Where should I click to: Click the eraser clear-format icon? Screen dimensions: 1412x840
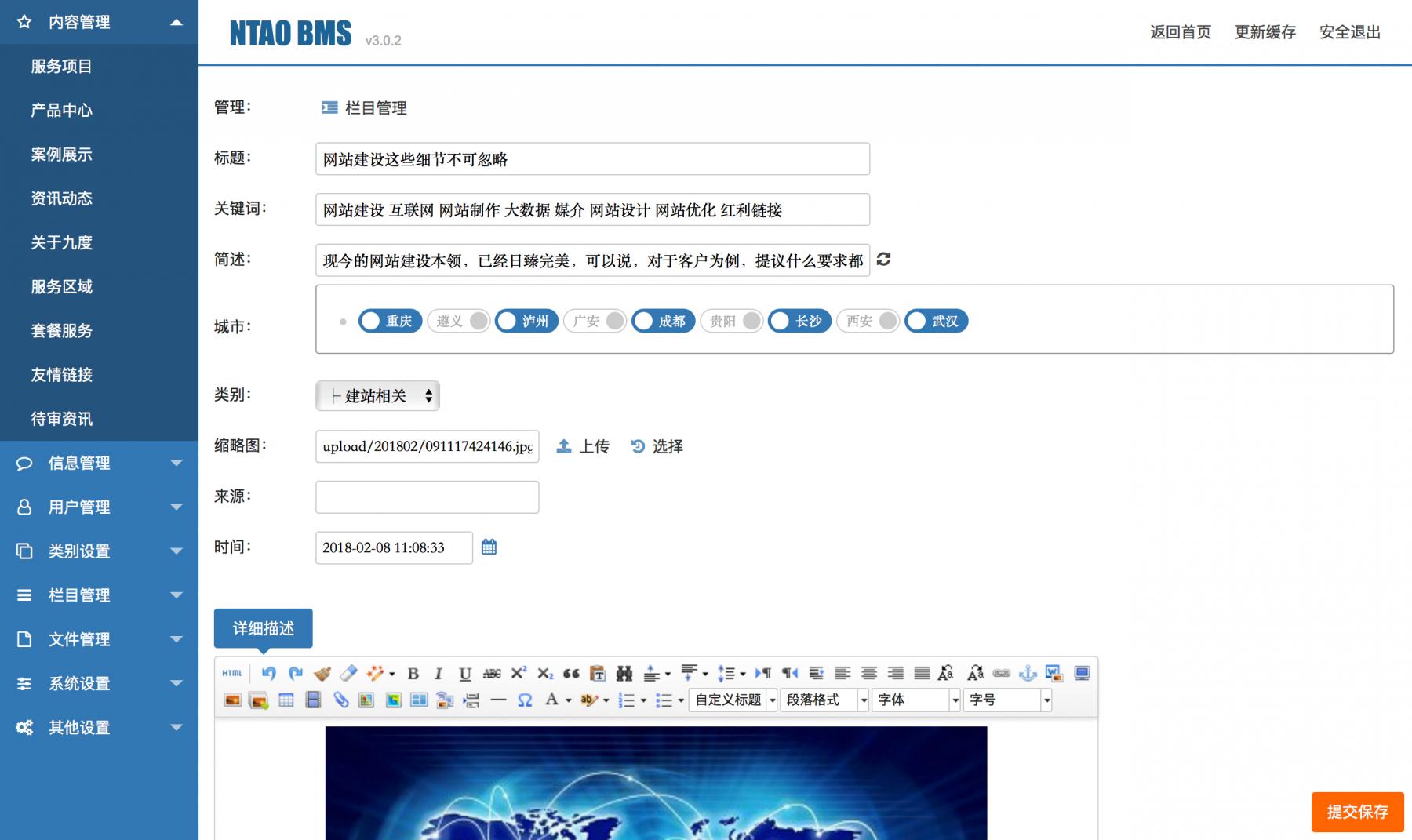[348, 673]
